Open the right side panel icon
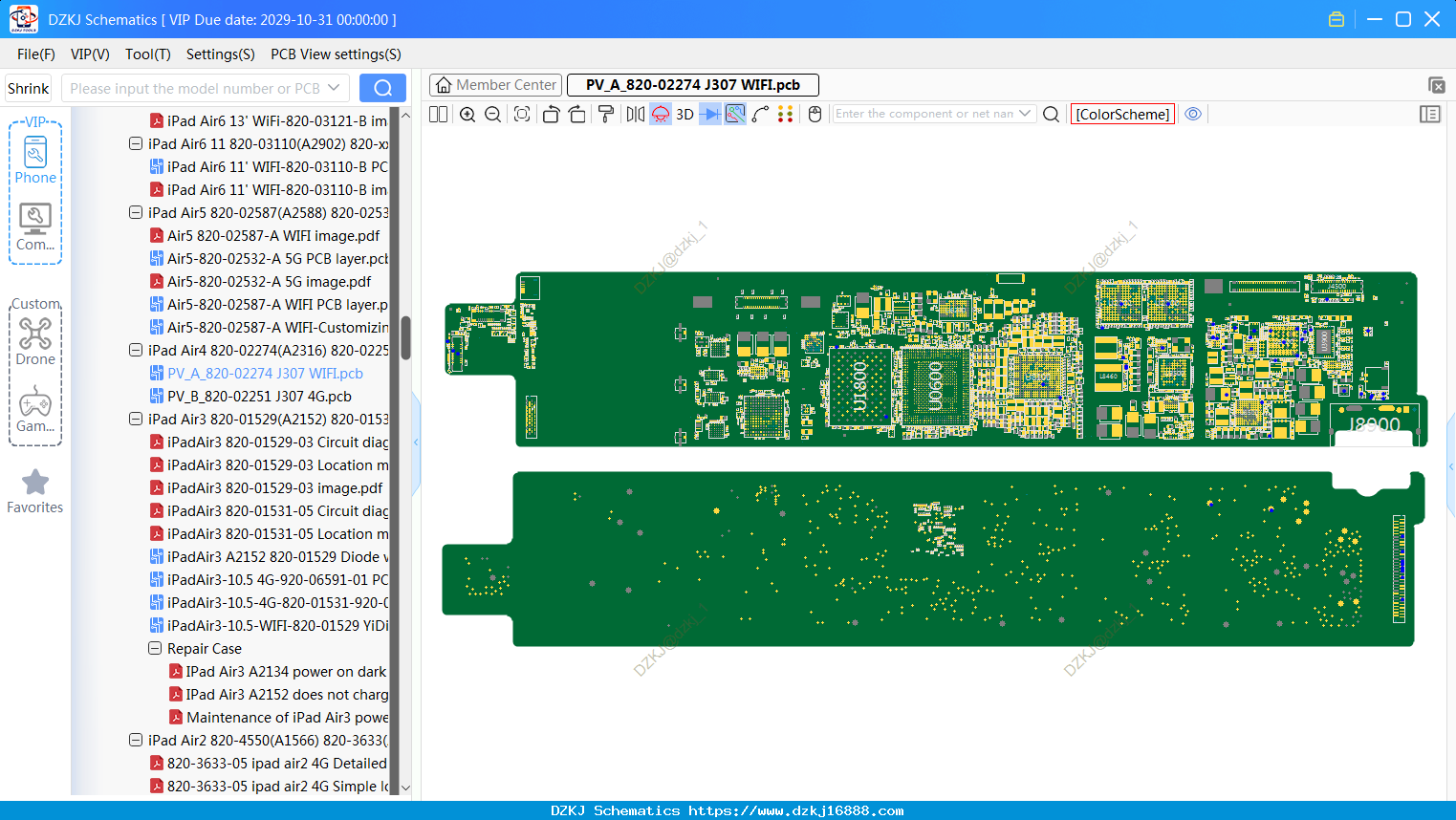Image resolution: width=1456 pixels, height=820 pixels. pos(1430,114)
